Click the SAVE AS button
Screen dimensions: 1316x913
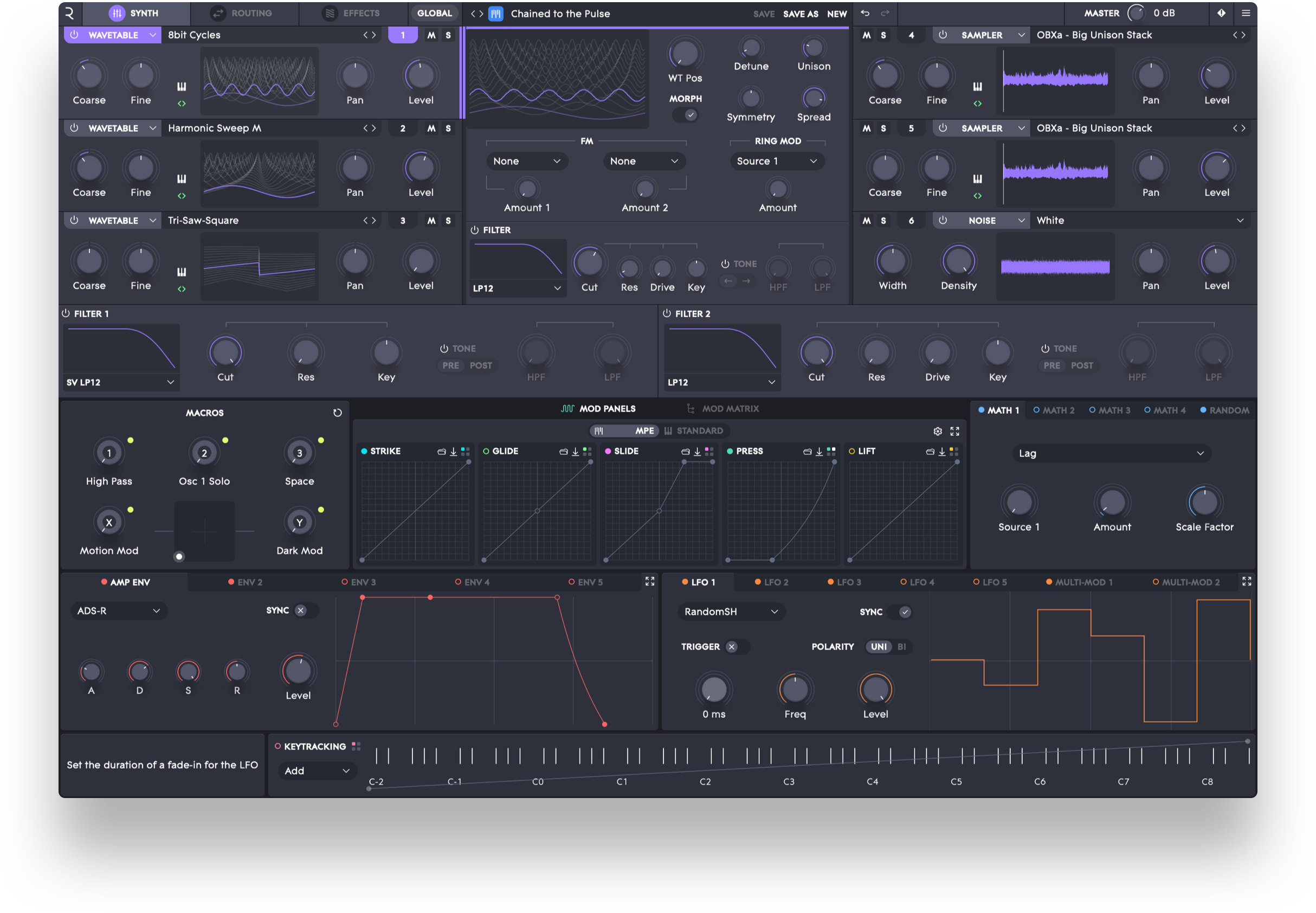[x=800, y=14]
